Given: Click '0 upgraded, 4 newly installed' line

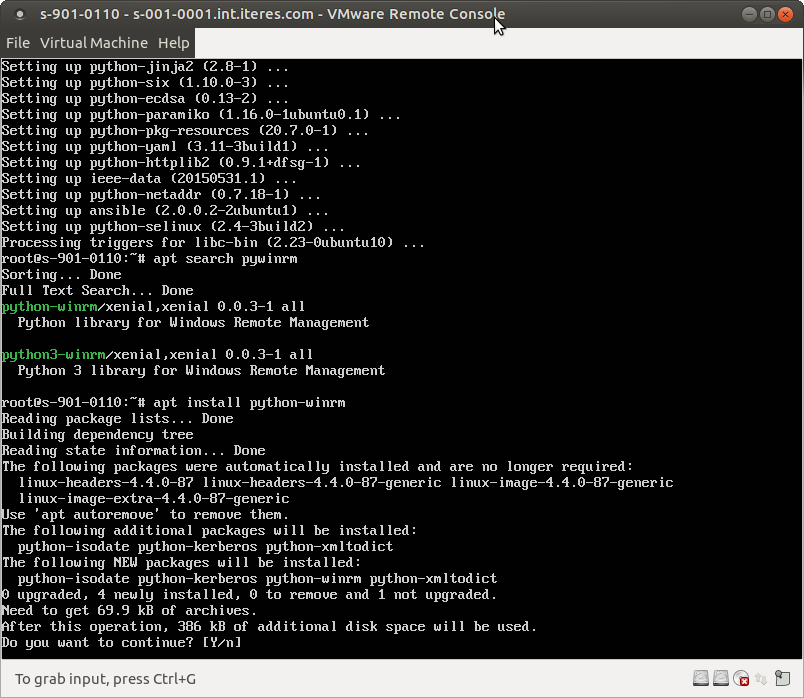Looking at the screenshot, I should pos(249,595).
